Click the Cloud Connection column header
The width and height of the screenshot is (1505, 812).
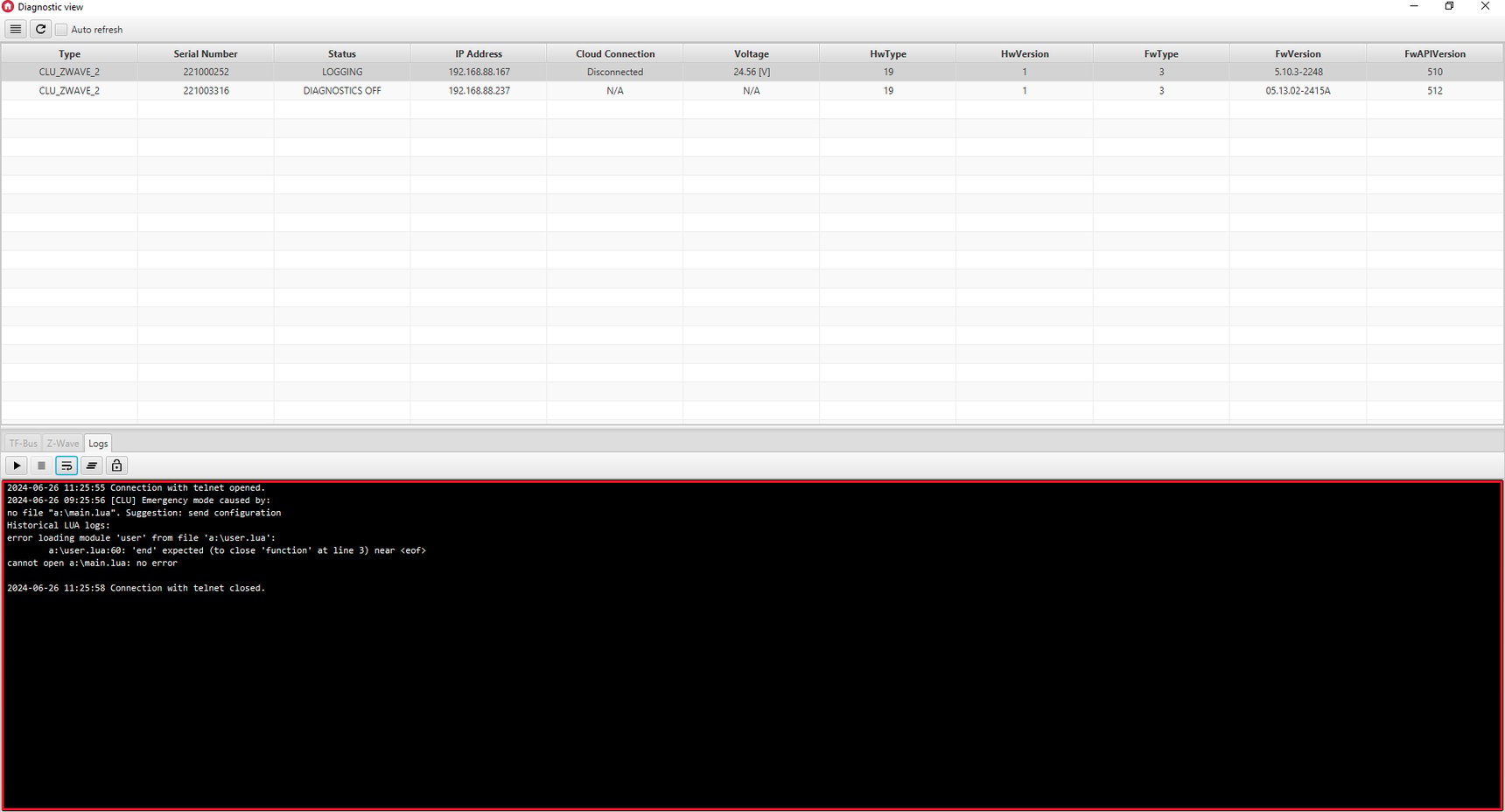pos(615,53)
